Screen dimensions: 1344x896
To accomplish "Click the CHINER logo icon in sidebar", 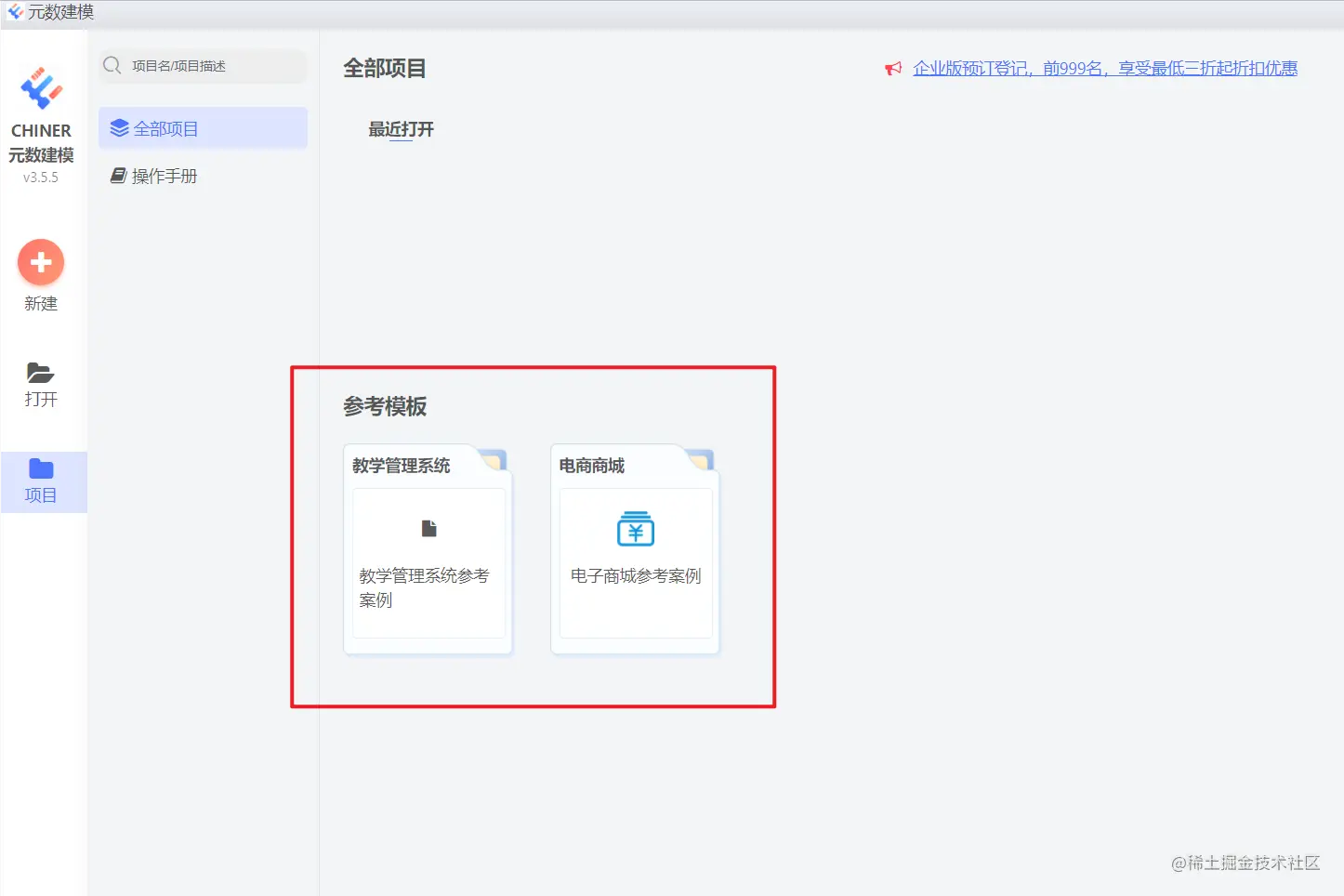I will [x=41, y=88].
